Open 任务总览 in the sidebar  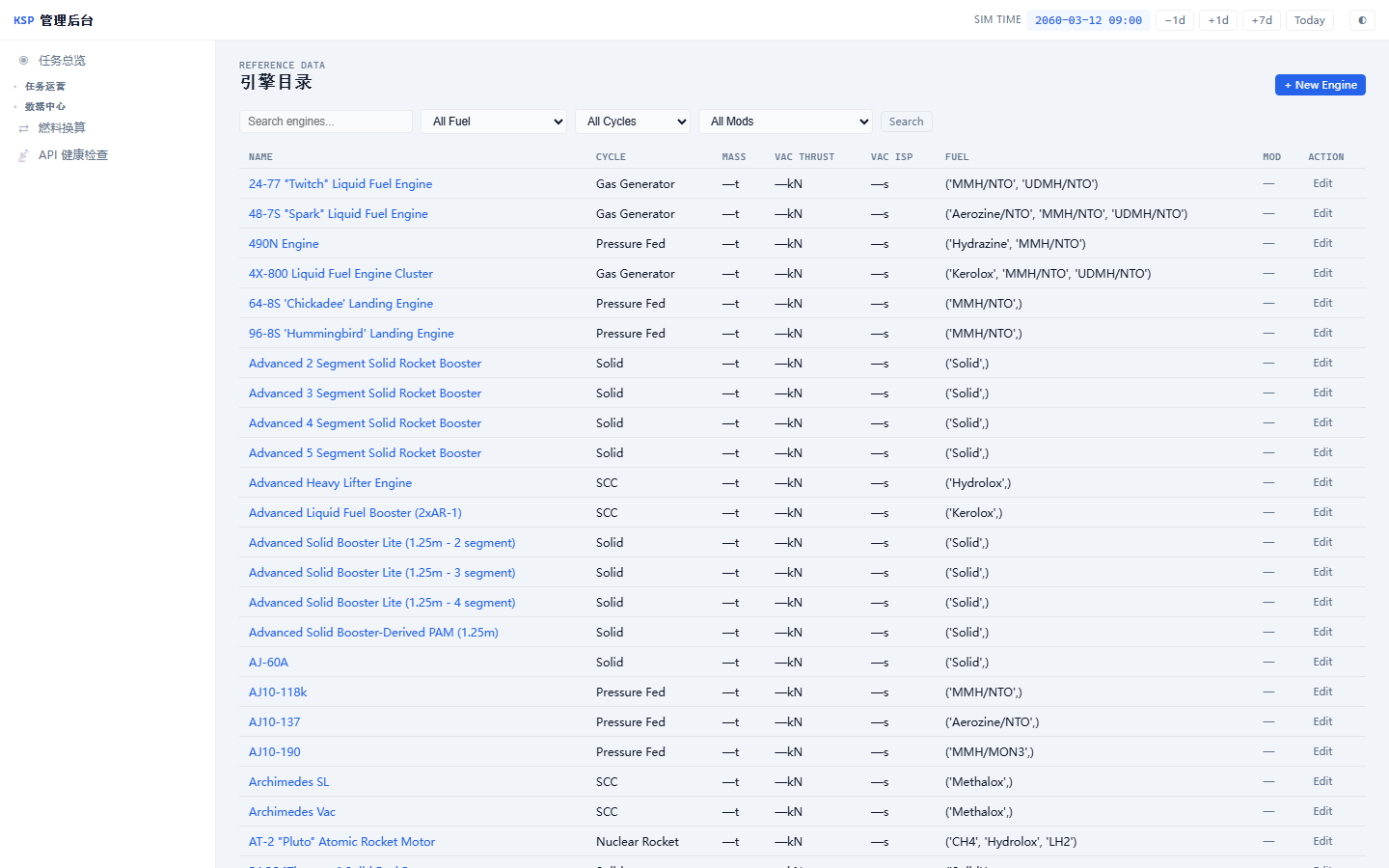coord(62,60)
